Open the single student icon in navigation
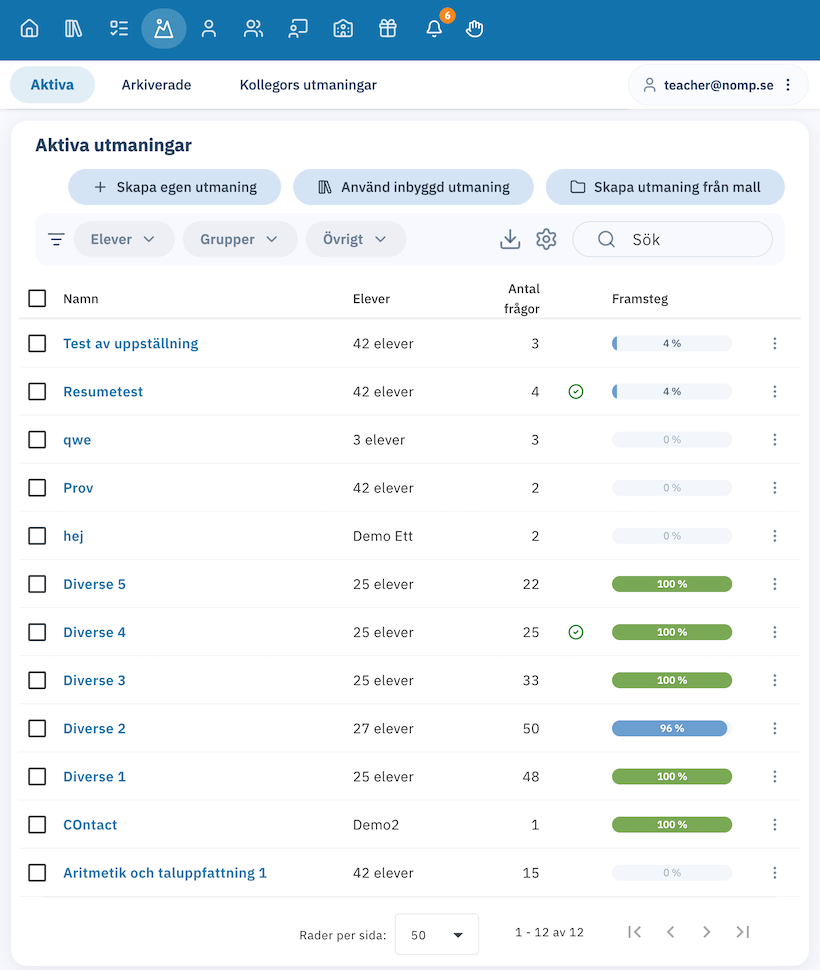 pos(209,28)
